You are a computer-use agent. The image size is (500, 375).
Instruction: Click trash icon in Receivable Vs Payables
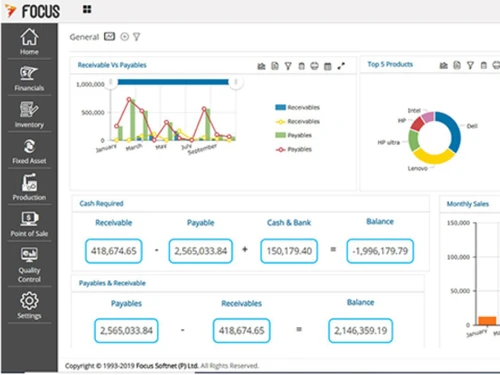(x=301, y=66)
